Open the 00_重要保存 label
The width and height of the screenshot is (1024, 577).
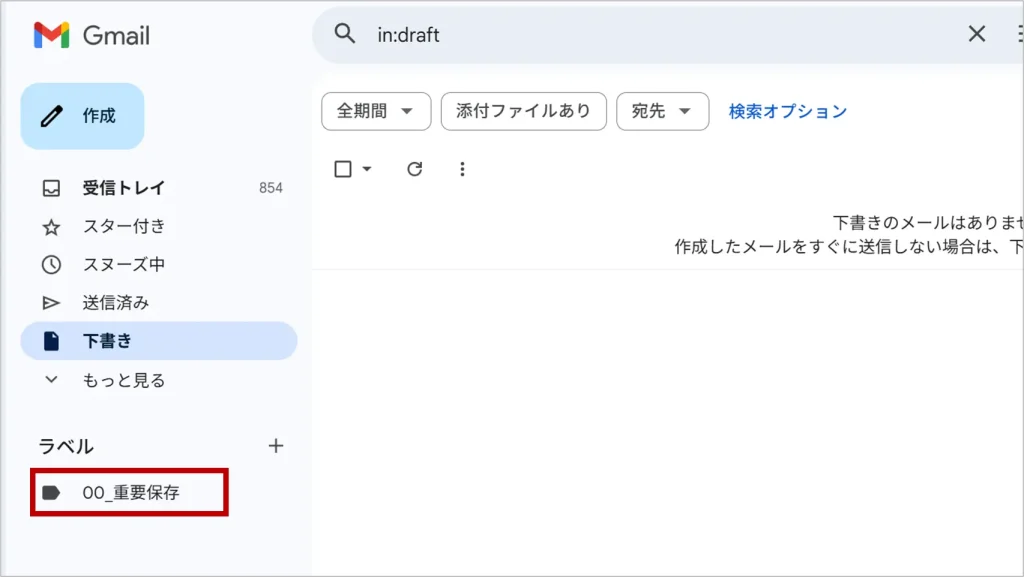tap(130, 492)
